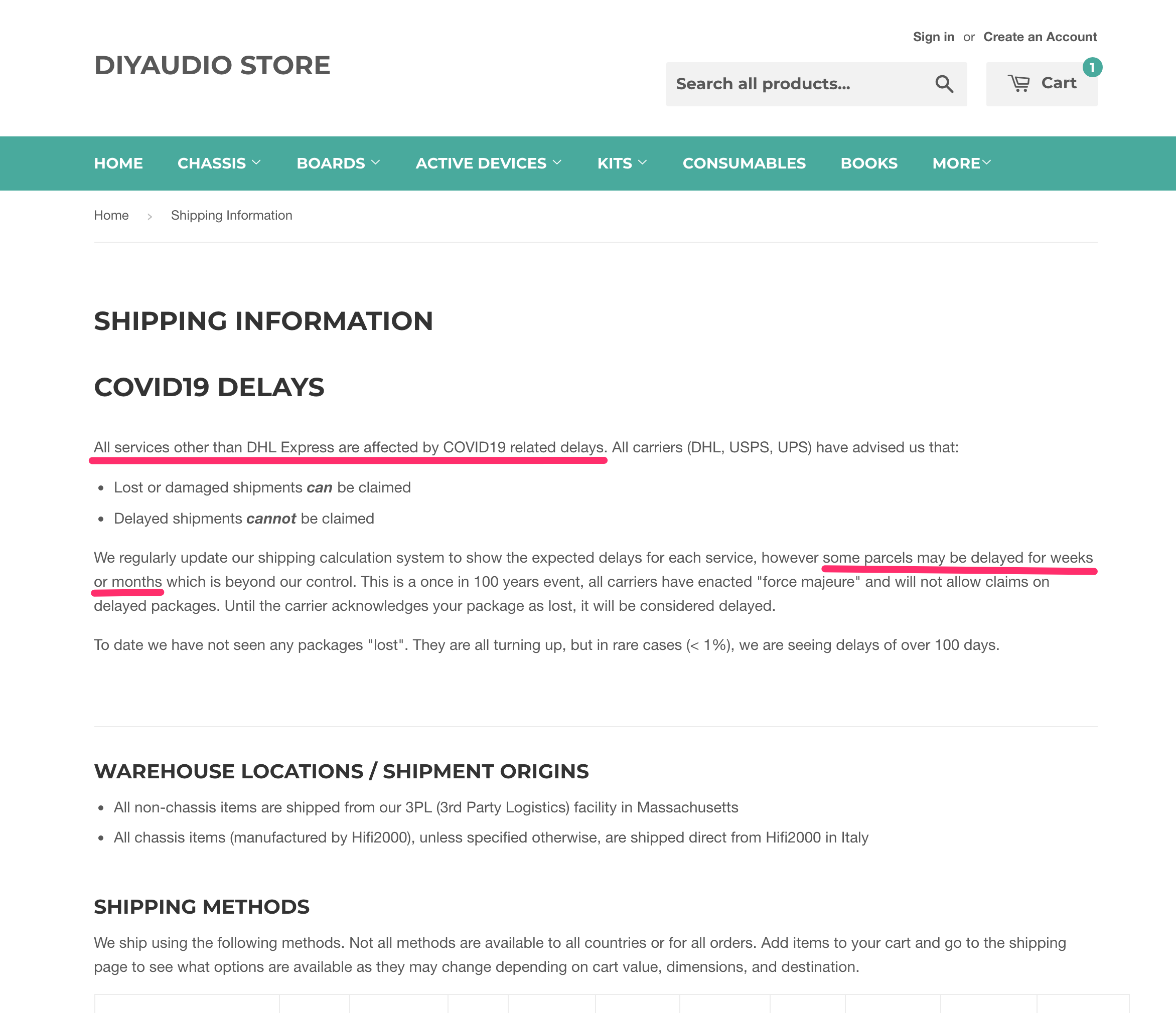Click 'Lost or damaged shipments can be claimed'

point(262,488)
